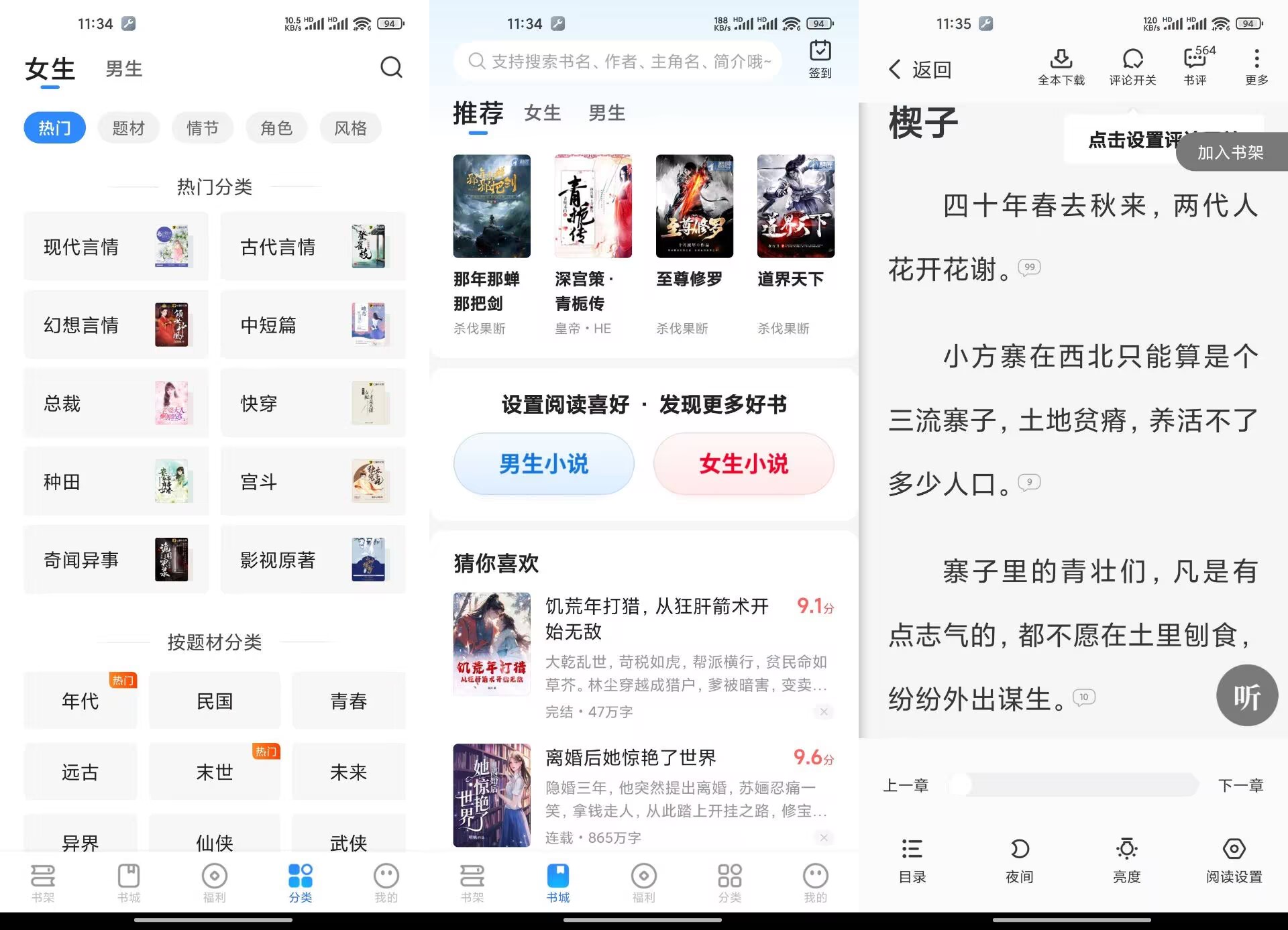
Task: Switch to the 男生 tab in the category screen
Action: point(124,68)
